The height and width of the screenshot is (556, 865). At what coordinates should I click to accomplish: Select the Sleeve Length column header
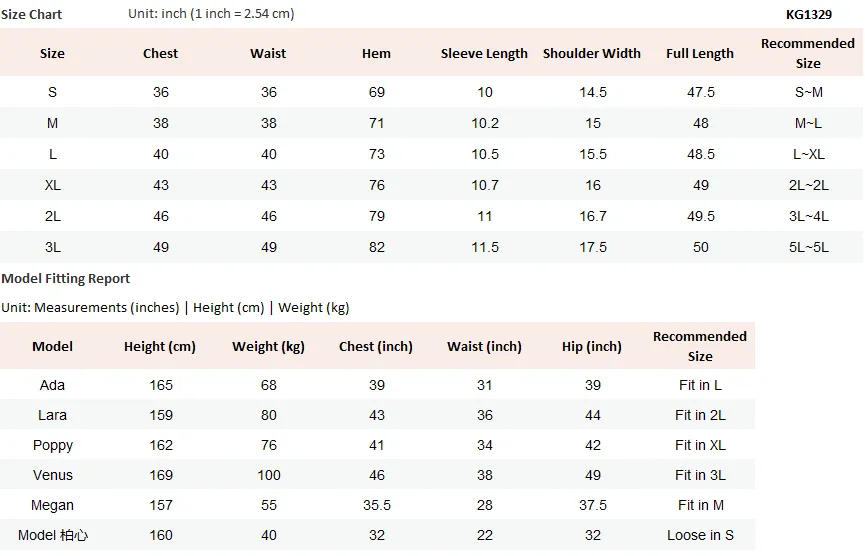[484, 54]
